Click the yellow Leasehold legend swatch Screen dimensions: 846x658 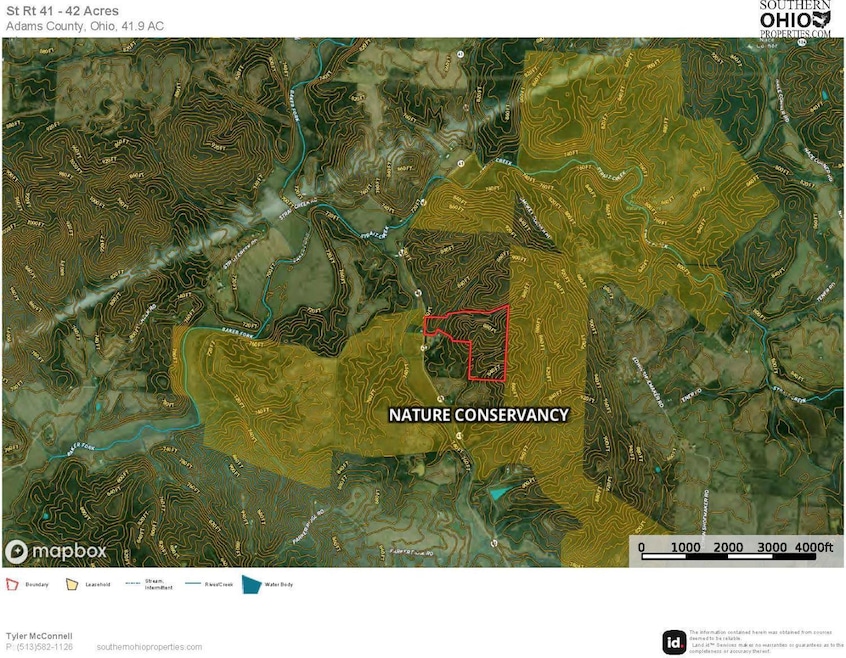click(x=73, y=584)
